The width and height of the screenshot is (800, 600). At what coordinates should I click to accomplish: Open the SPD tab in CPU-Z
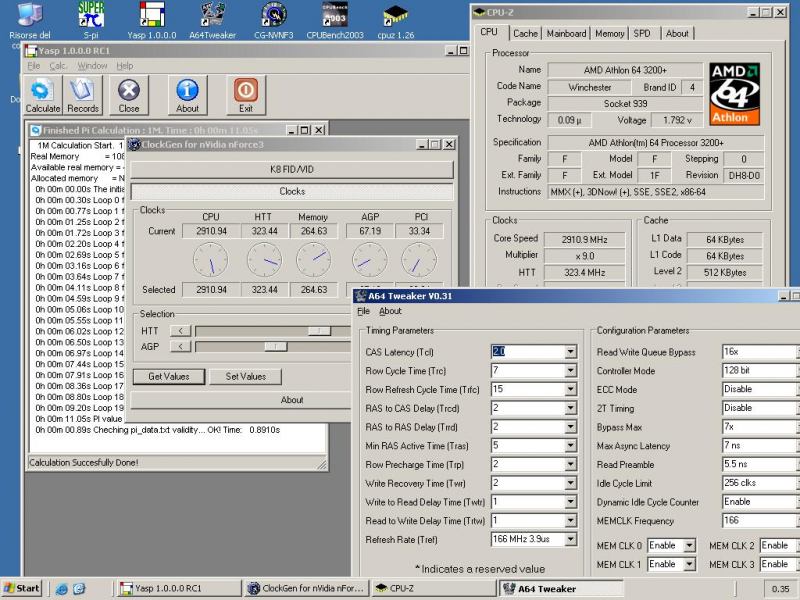642,34
